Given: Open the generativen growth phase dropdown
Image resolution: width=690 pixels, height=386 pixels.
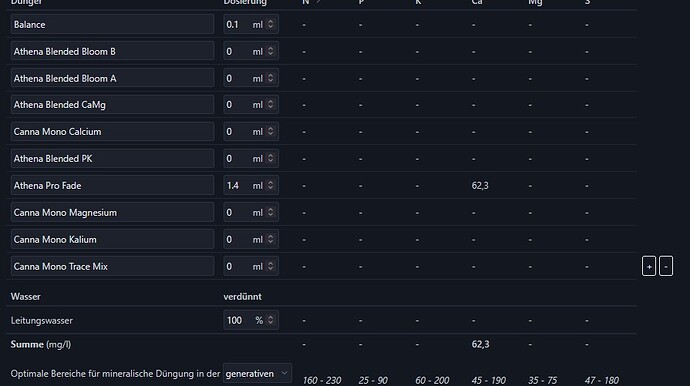Looking at the screenshot, I should [257, 373].
